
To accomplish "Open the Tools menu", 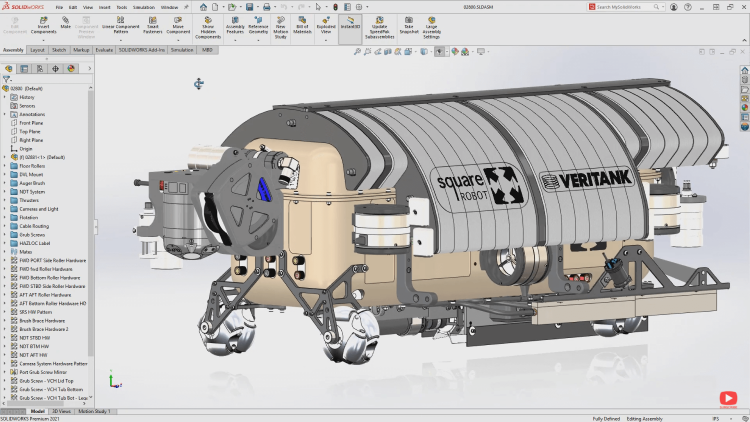I will point(122,7).
